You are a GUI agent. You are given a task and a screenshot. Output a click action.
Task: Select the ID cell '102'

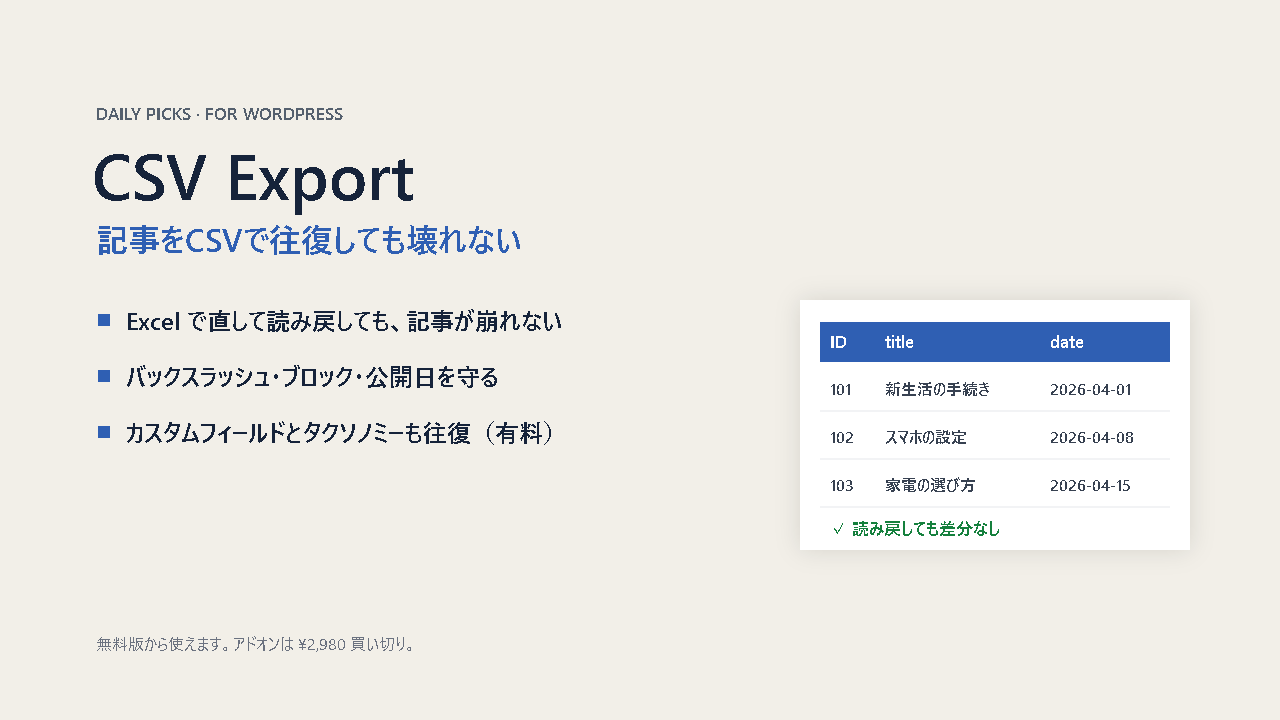[x=842, y=438]
